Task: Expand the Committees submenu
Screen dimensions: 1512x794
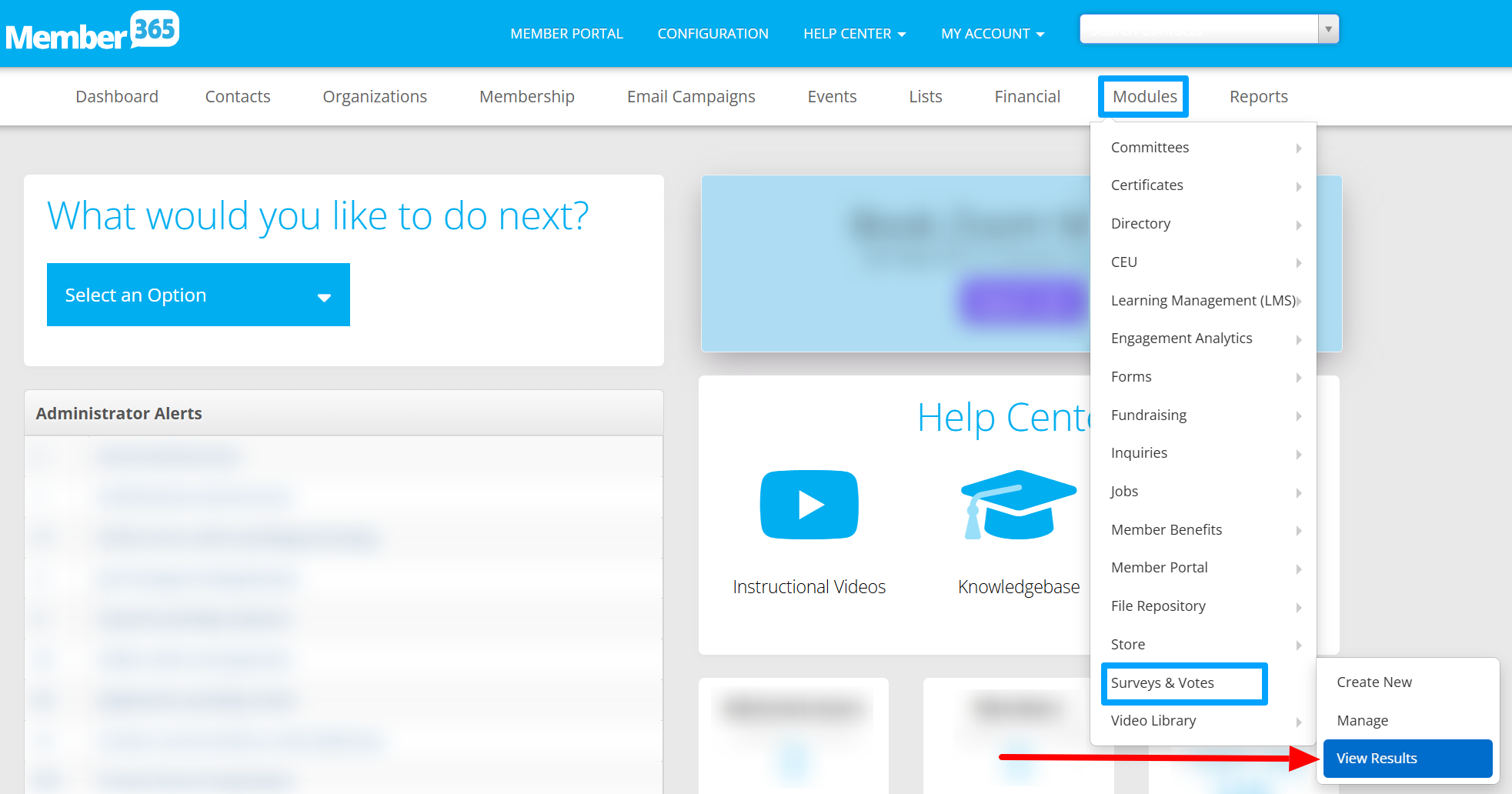Action: tap(1203, 147)
